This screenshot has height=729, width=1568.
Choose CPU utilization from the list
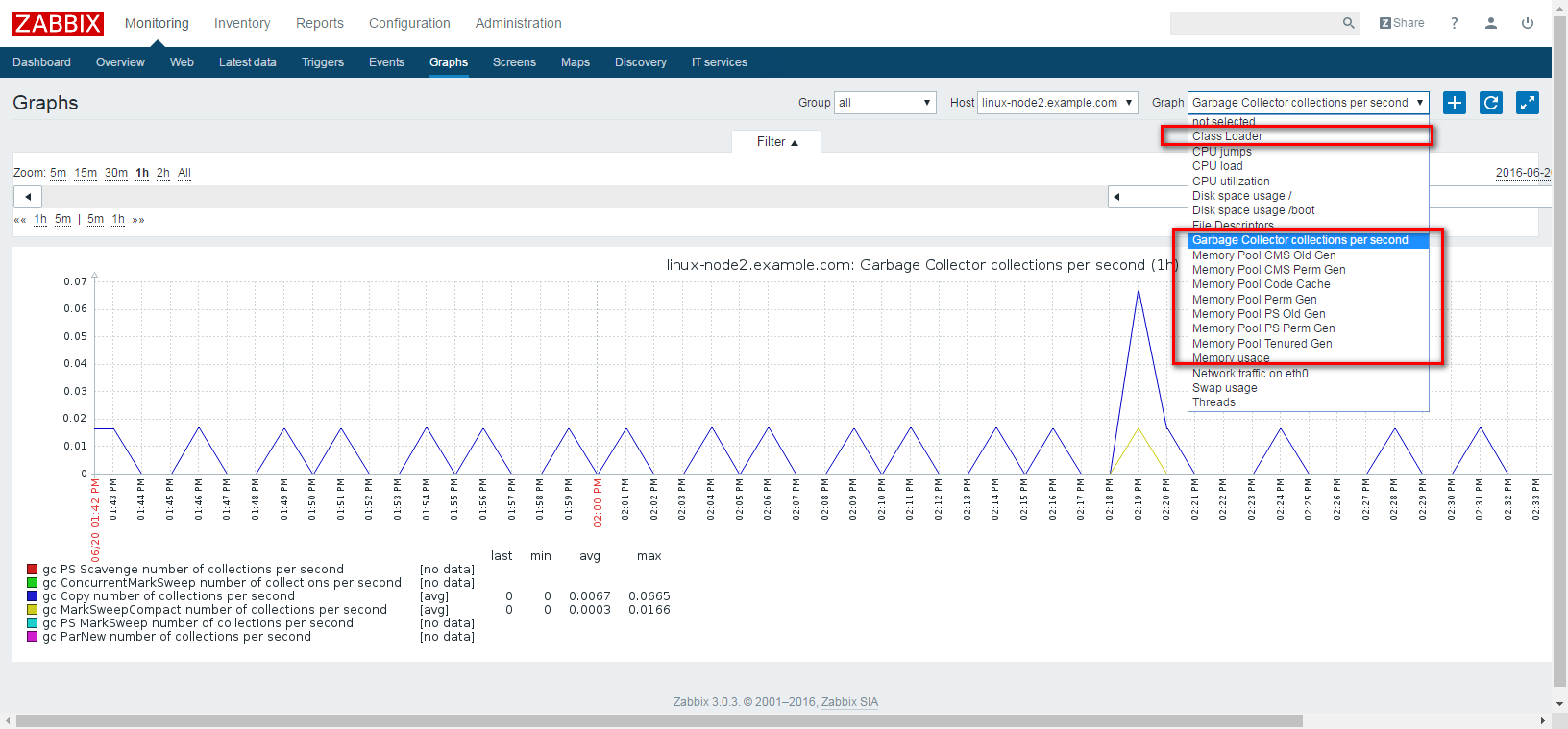click(x=1308, y=182)
